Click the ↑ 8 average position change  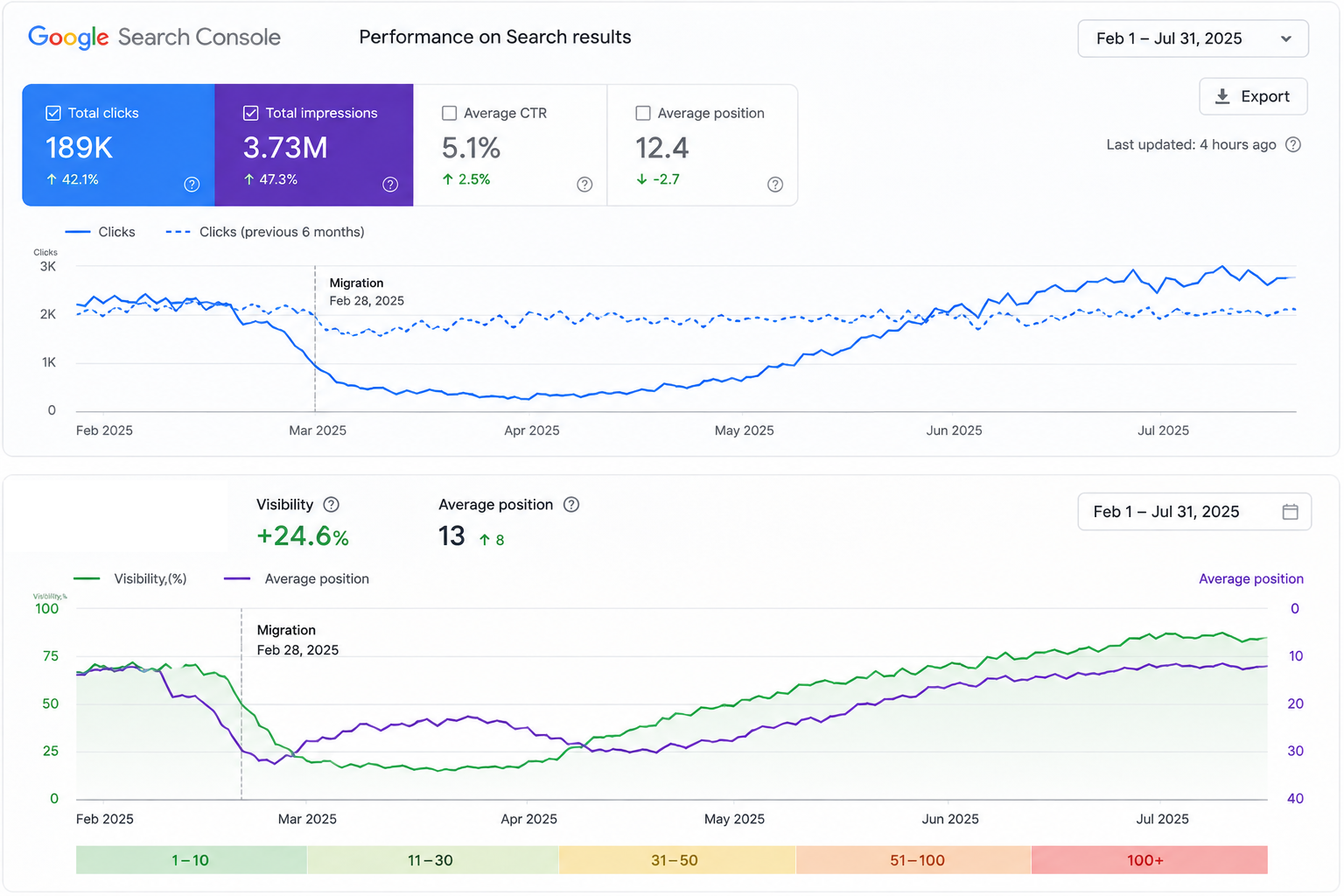click(492, 540)
